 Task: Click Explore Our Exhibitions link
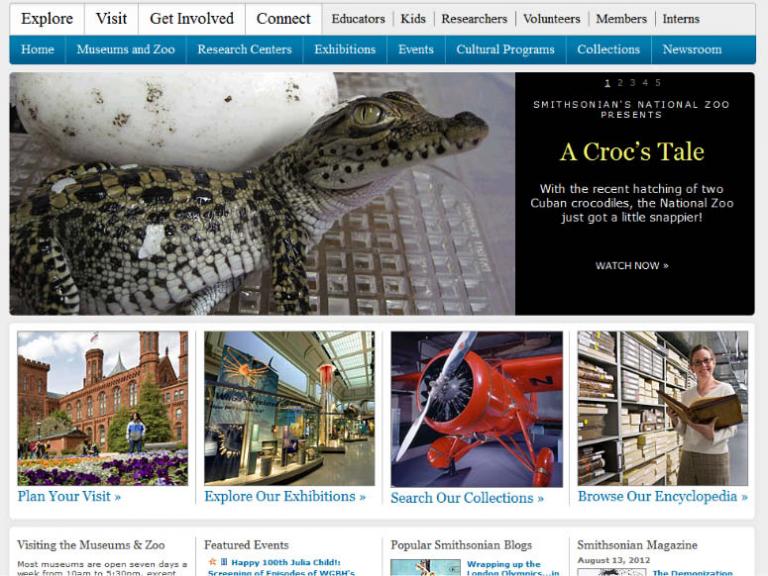pos(285,496)
